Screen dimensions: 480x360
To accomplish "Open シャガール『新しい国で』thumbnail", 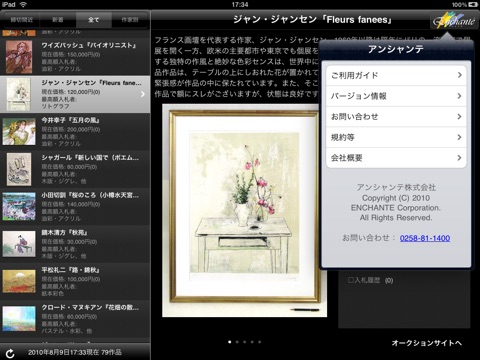I will (19, 169).
